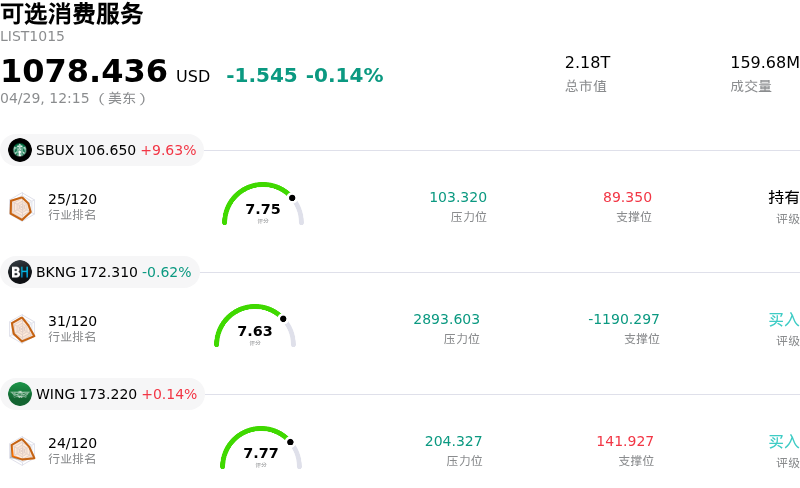Click BKNG support level -1190.297
This screenshot has height=488, width=800.
tap(624, 320)
